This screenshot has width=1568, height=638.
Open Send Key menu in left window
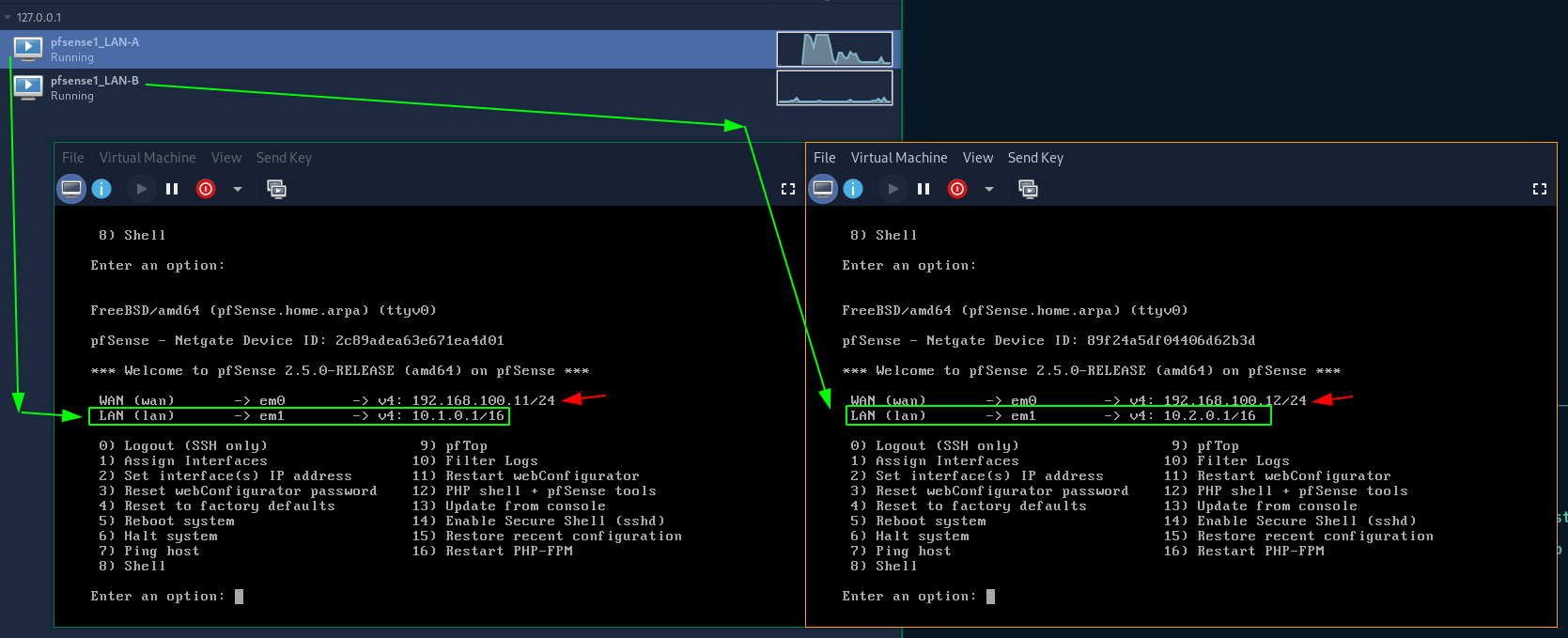pyautogui.click(x=284, y=158)
